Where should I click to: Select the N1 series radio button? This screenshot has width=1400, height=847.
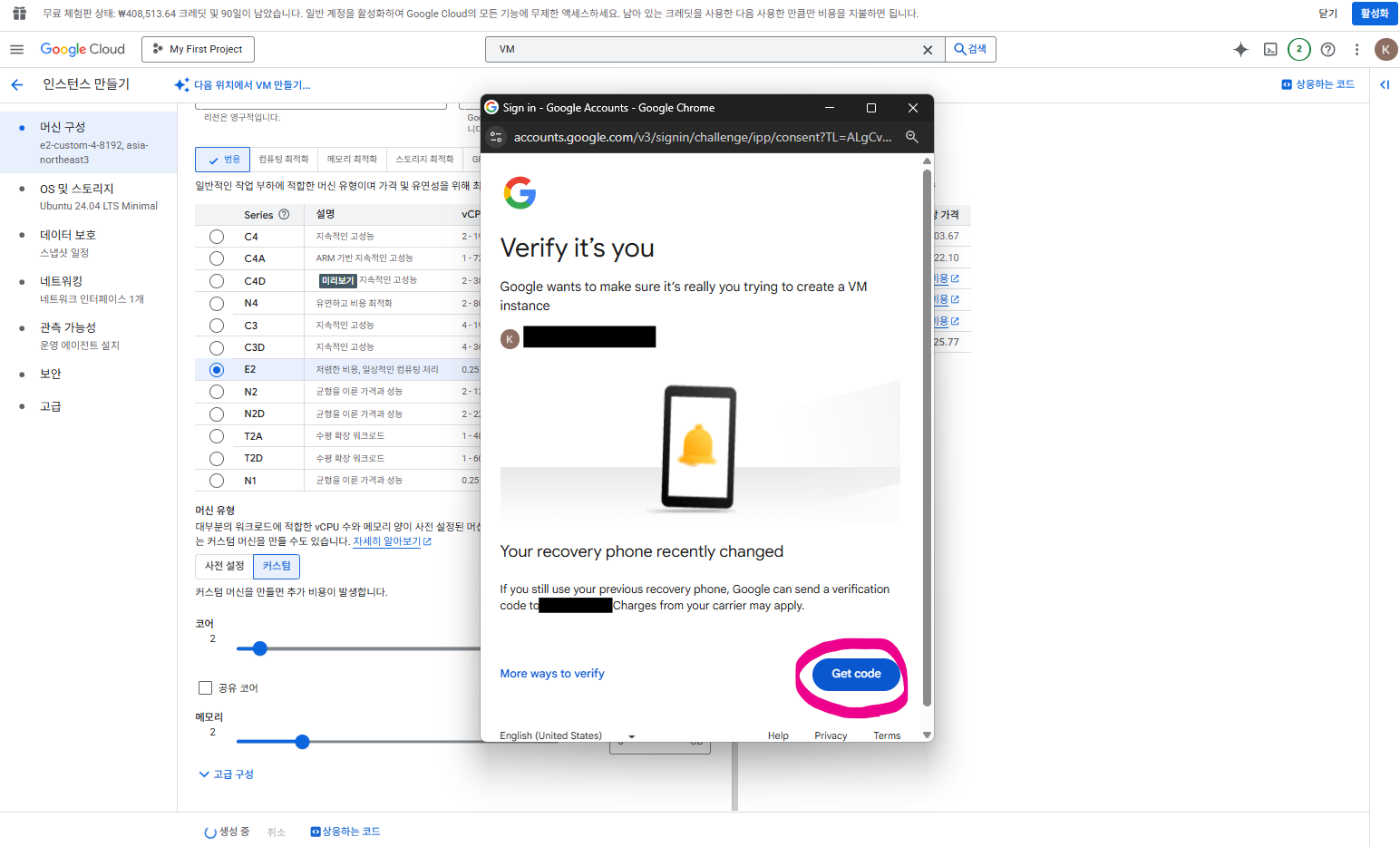217,481
